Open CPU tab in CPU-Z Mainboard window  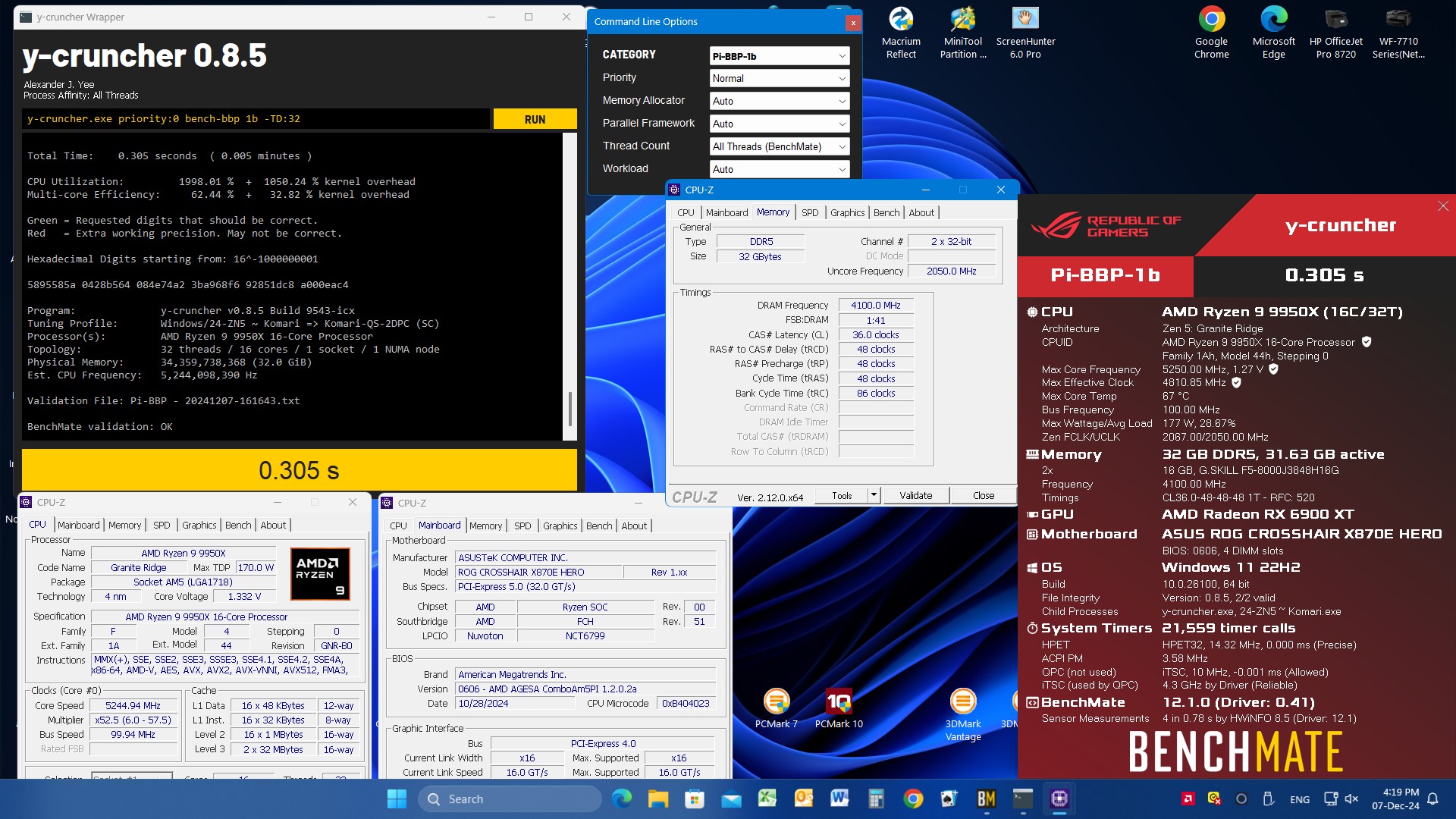coord(398,526)
